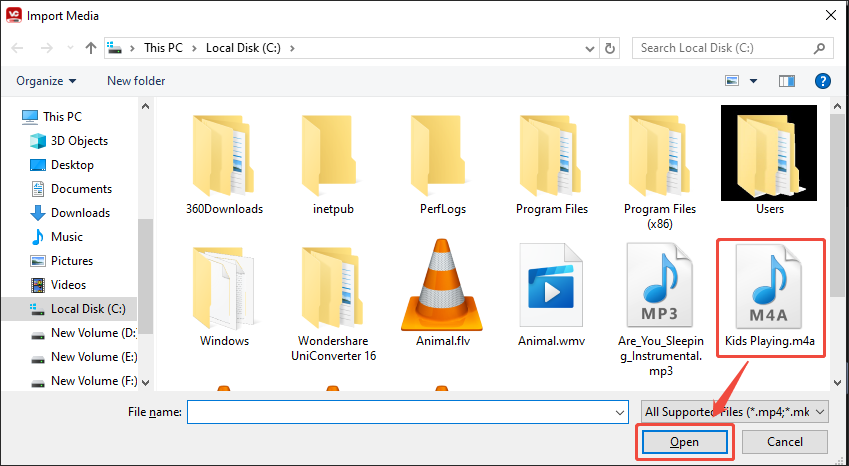Click the sidebar scroll up arrow
Screen dimensions: 849x466
click(x=146, y=106)
